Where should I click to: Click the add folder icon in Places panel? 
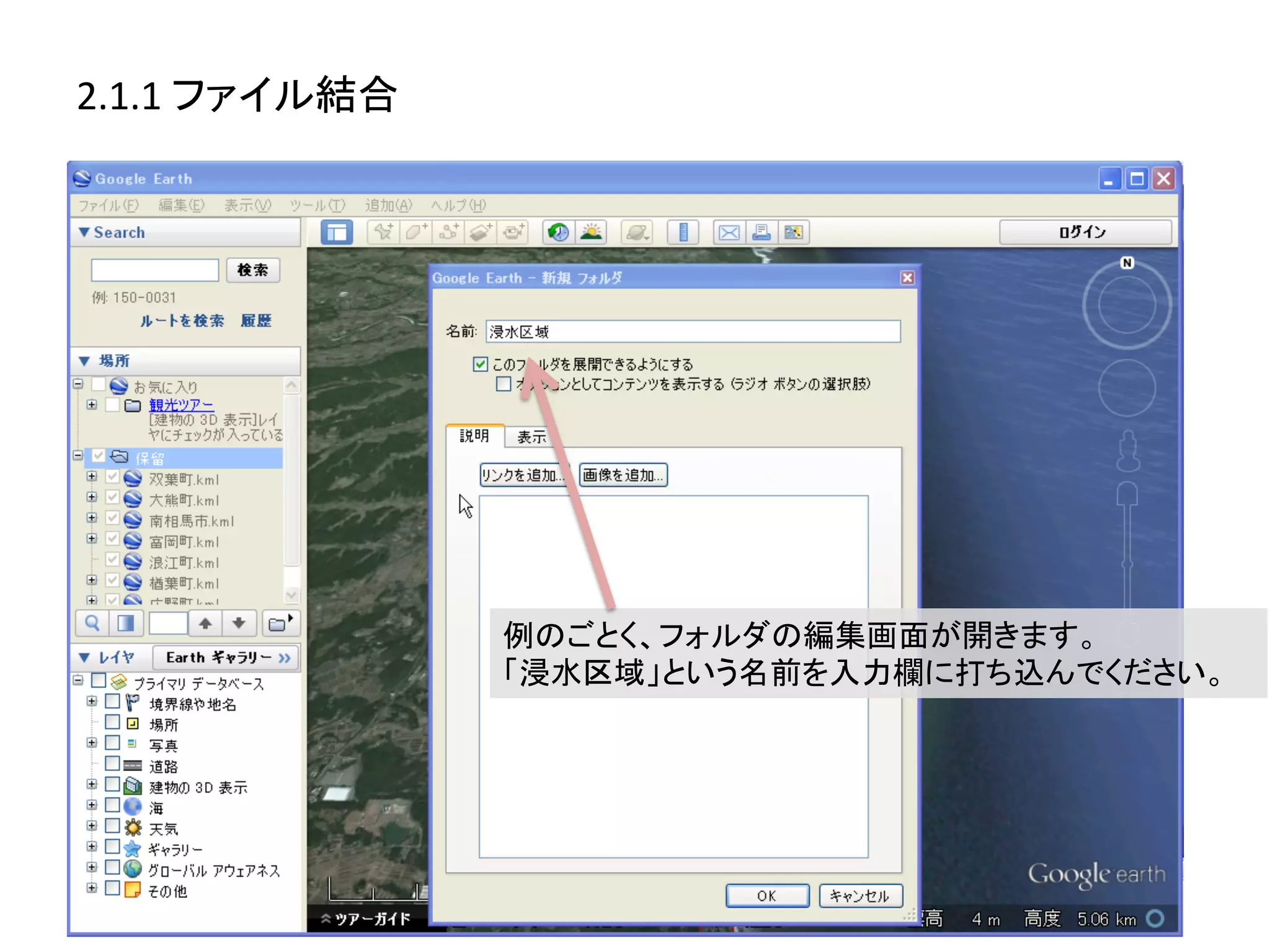(x=280, y=624)
